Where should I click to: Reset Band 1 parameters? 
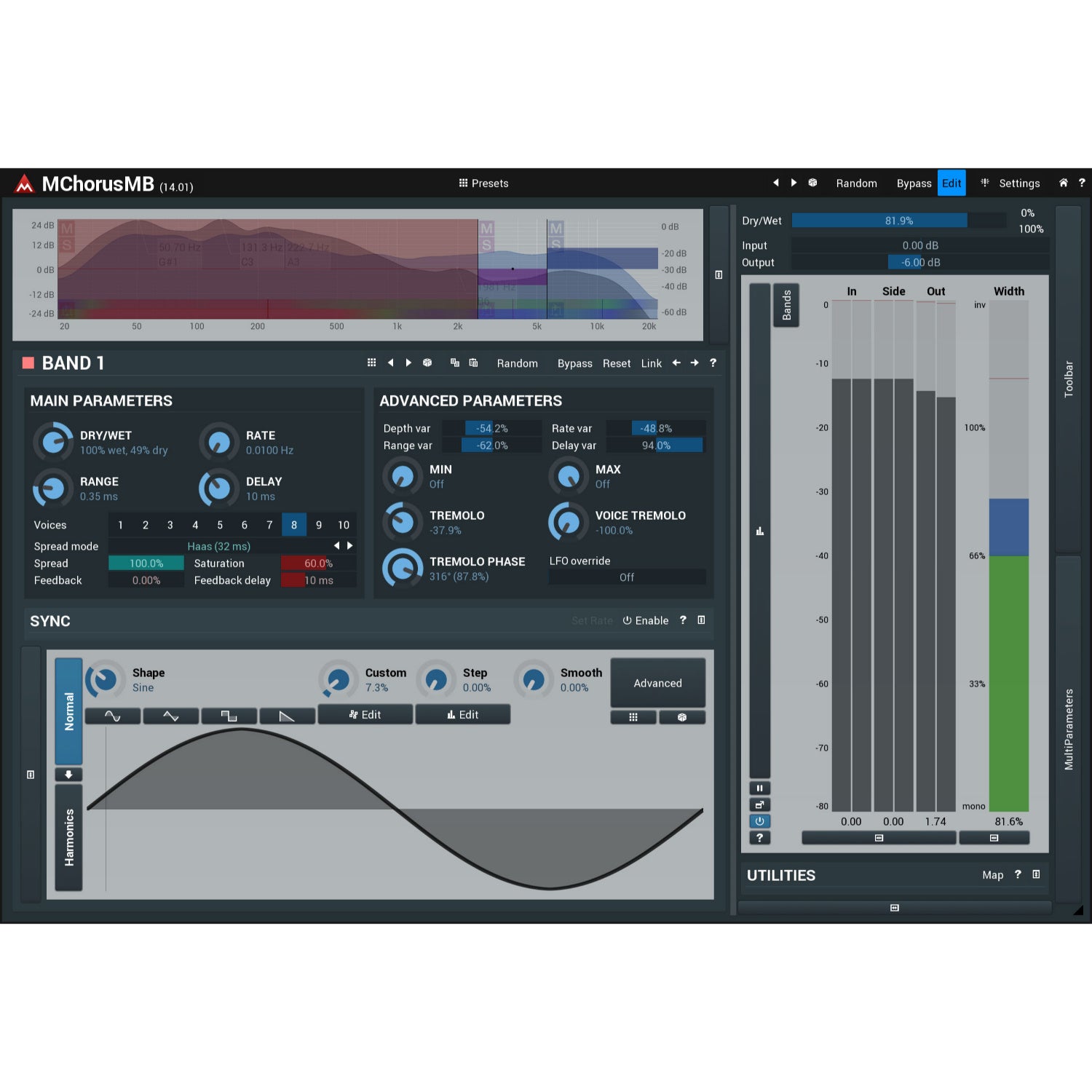[617, 363]
